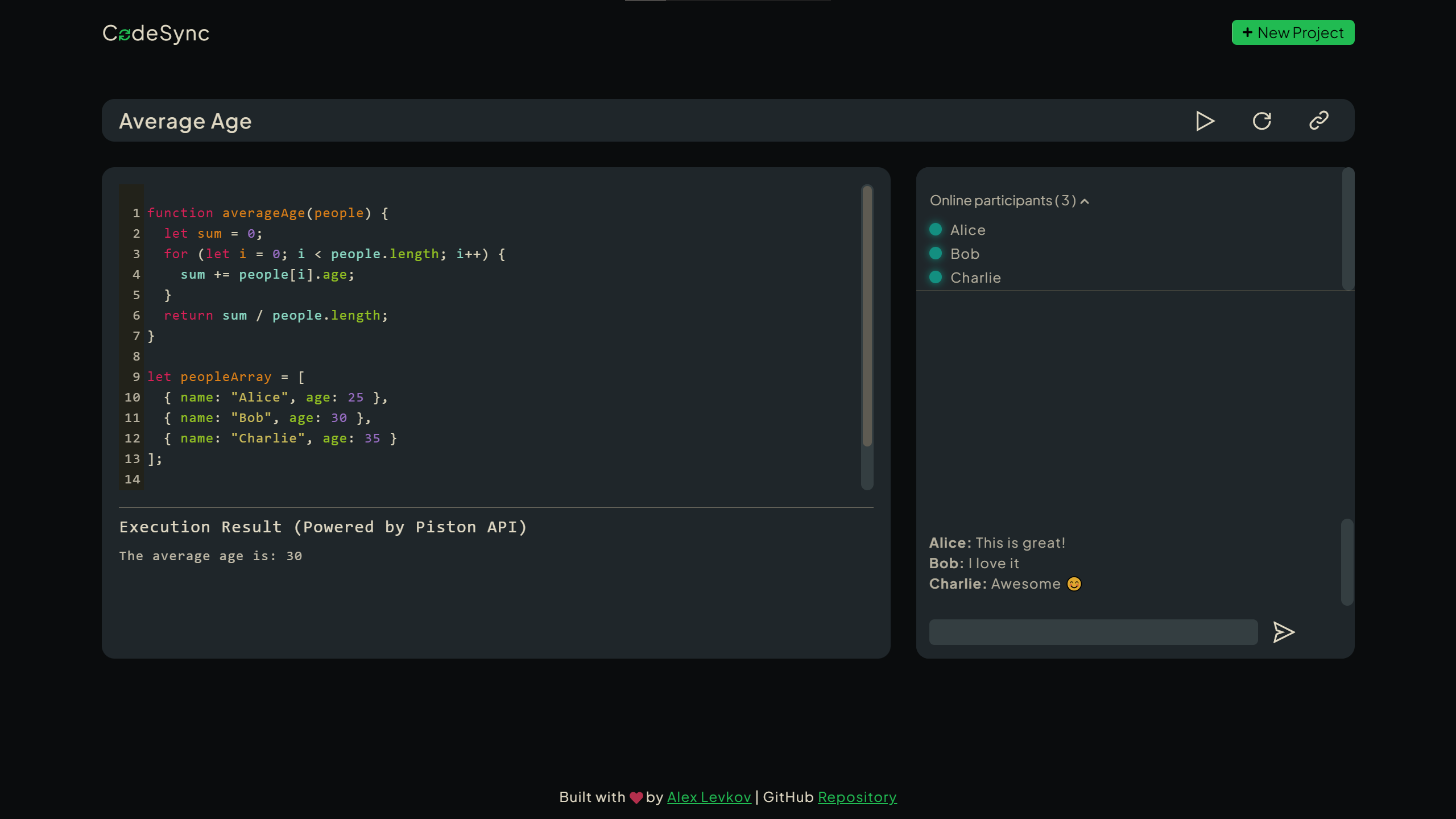
Task: Click Alice's green online status dot
Action: [936, 229]
